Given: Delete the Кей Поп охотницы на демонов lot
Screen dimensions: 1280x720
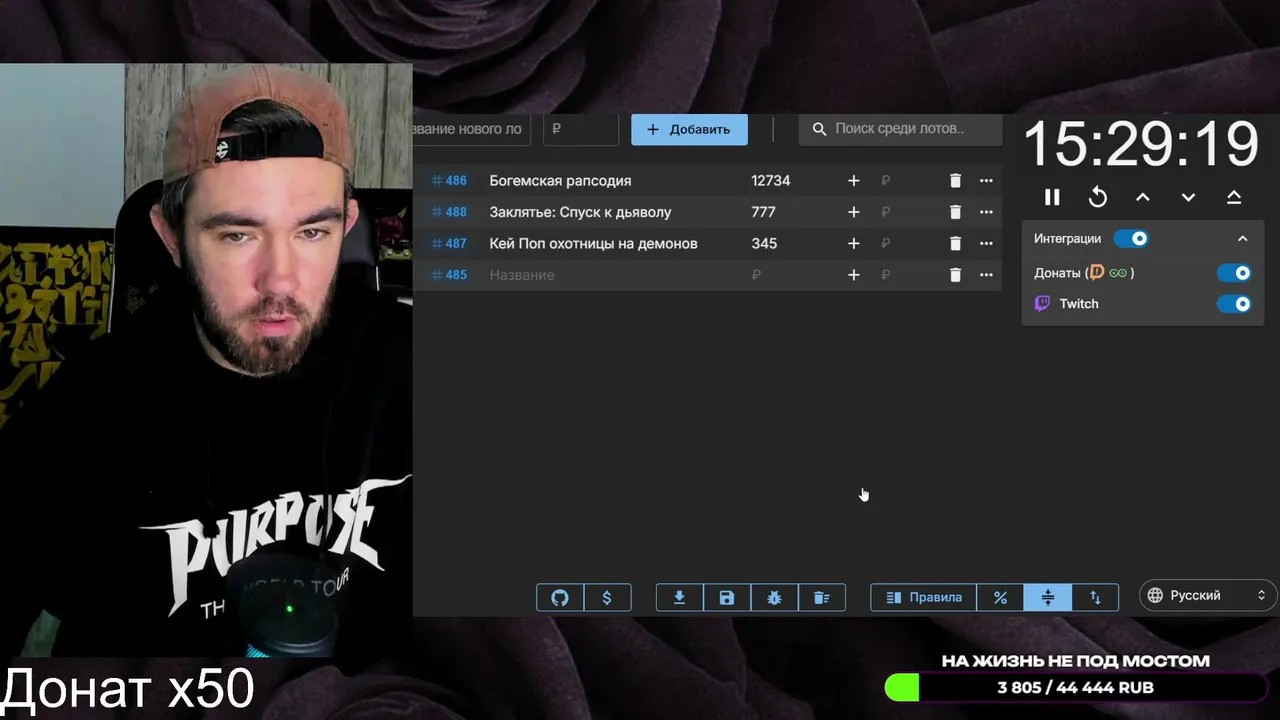Looking at the screenshot, I should tap(955, 243).
